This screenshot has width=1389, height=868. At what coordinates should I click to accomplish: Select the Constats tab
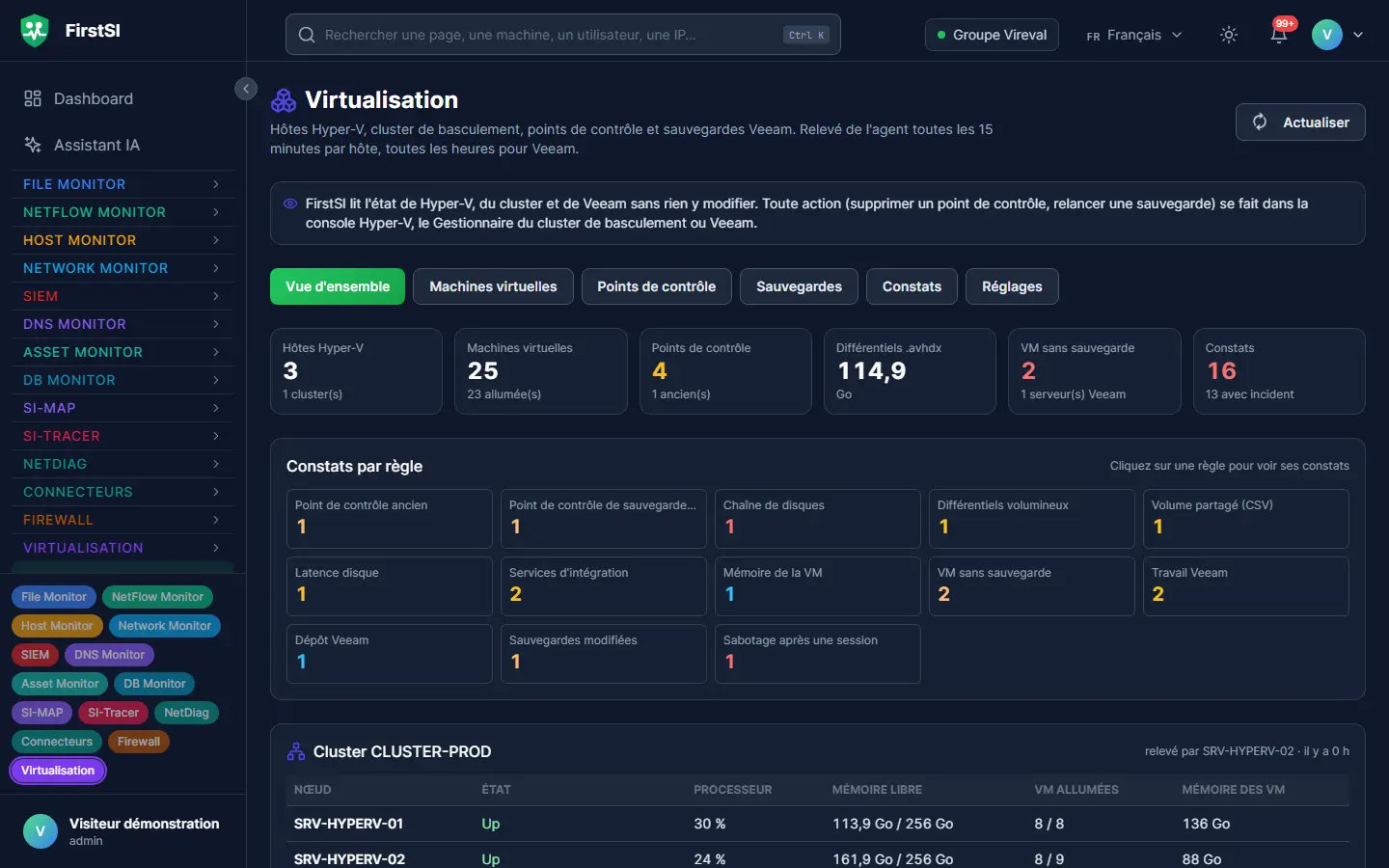point(912,286)
